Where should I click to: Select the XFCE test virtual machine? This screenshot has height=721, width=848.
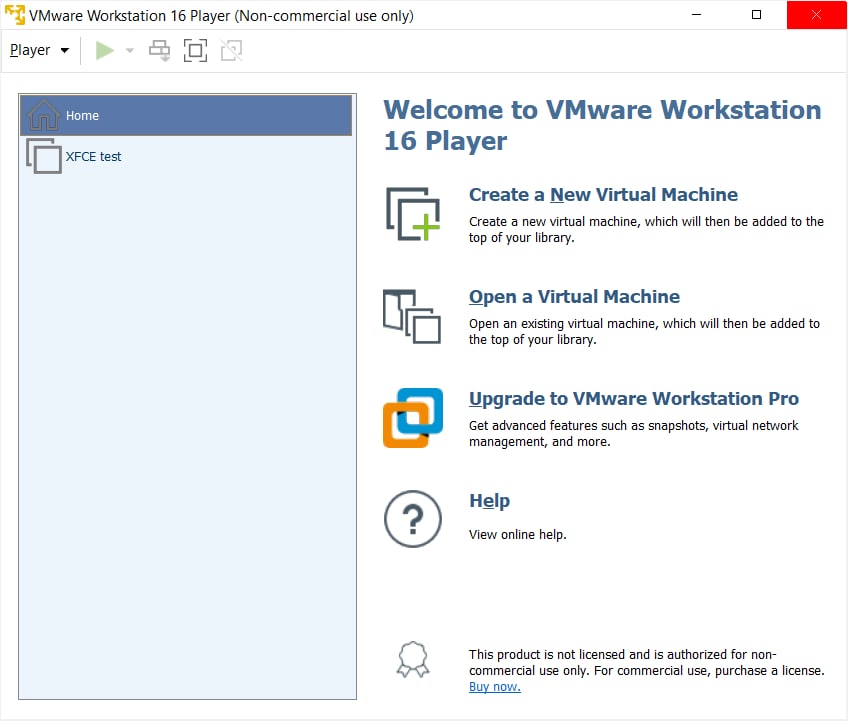point(186,156)
